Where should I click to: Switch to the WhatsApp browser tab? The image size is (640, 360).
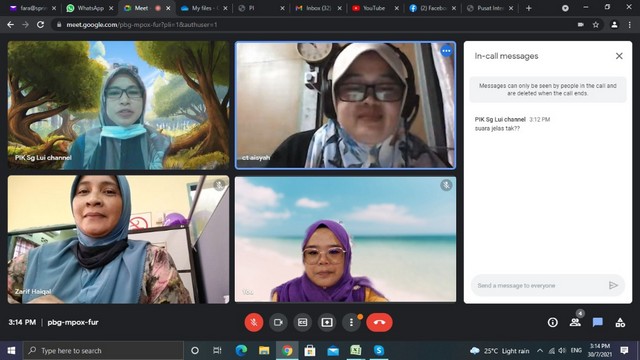click(89, 8)
